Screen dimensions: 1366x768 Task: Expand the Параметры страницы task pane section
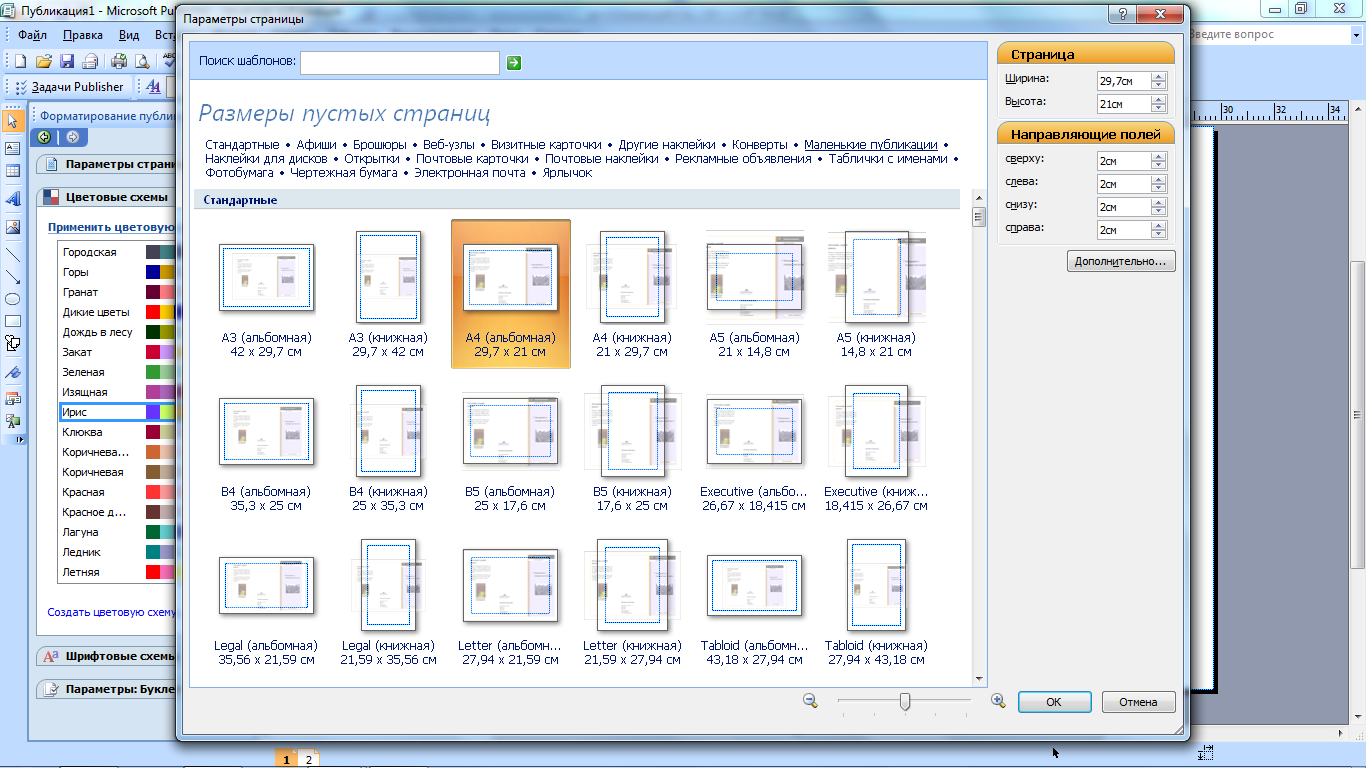coord(107,164)
